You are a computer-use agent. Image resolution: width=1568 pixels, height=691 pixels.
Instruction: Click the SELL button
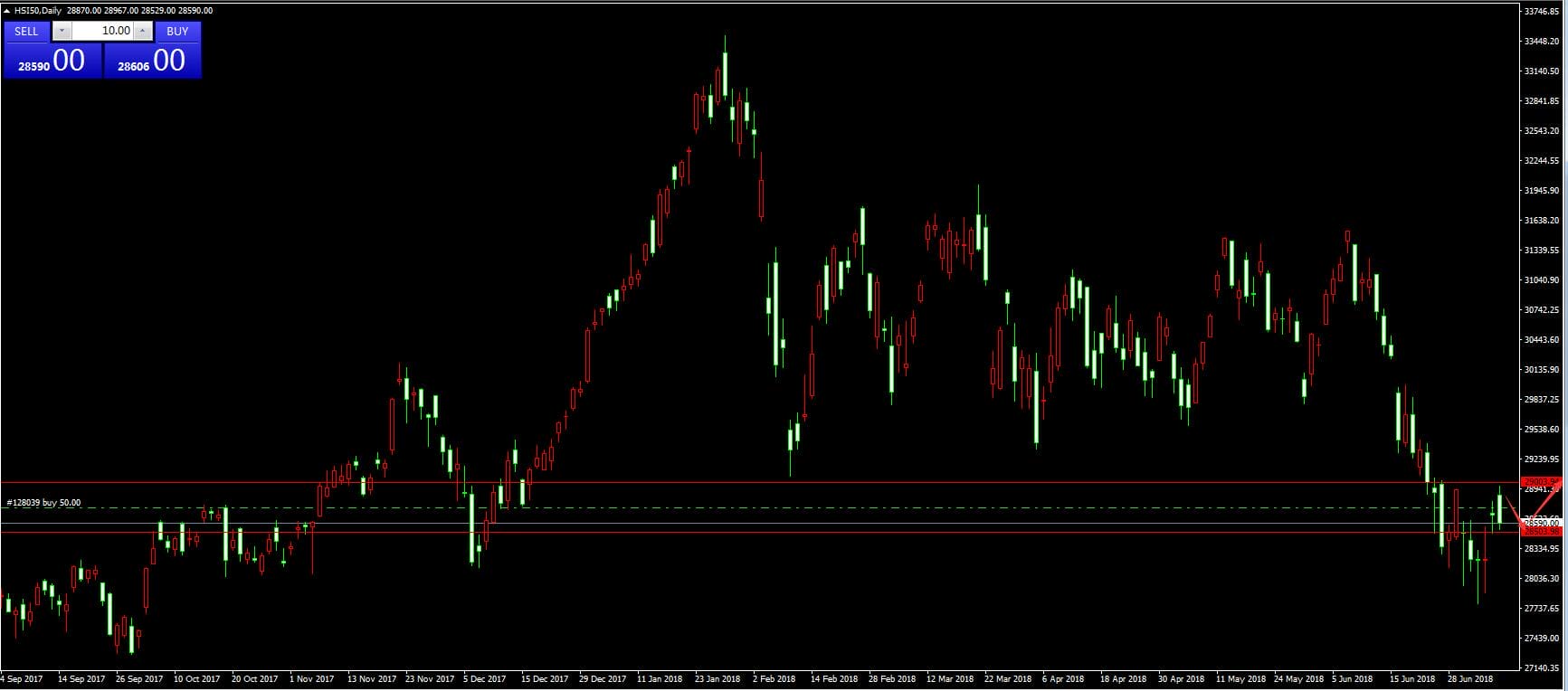coord(26,31)
